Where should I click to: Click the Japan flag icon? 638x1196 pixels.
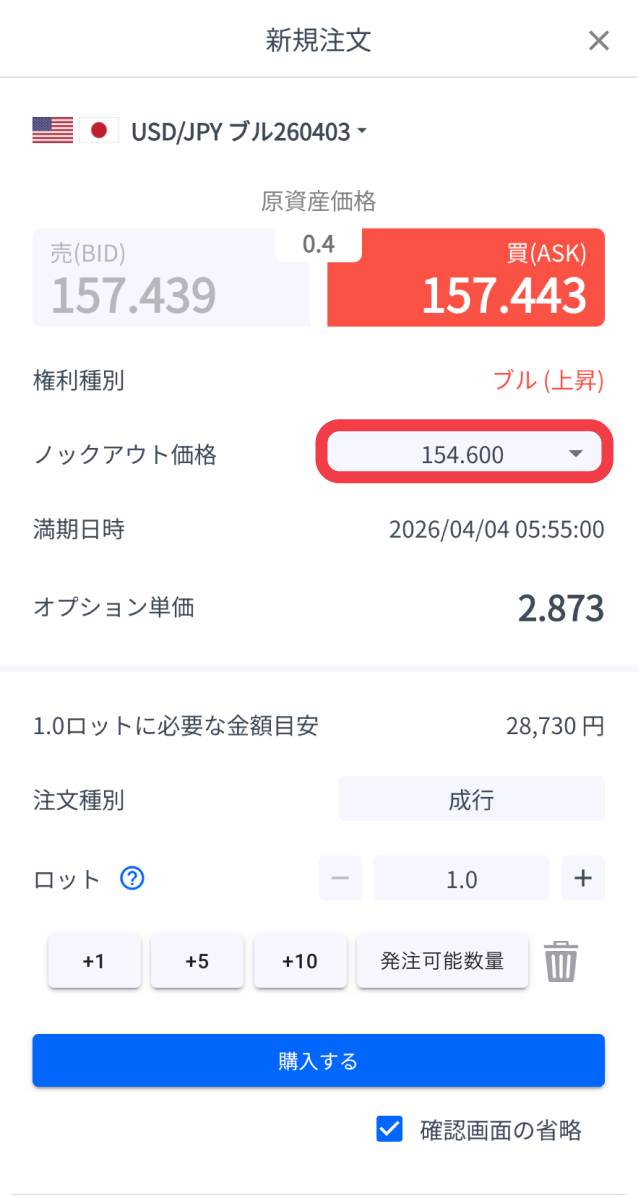100,130
